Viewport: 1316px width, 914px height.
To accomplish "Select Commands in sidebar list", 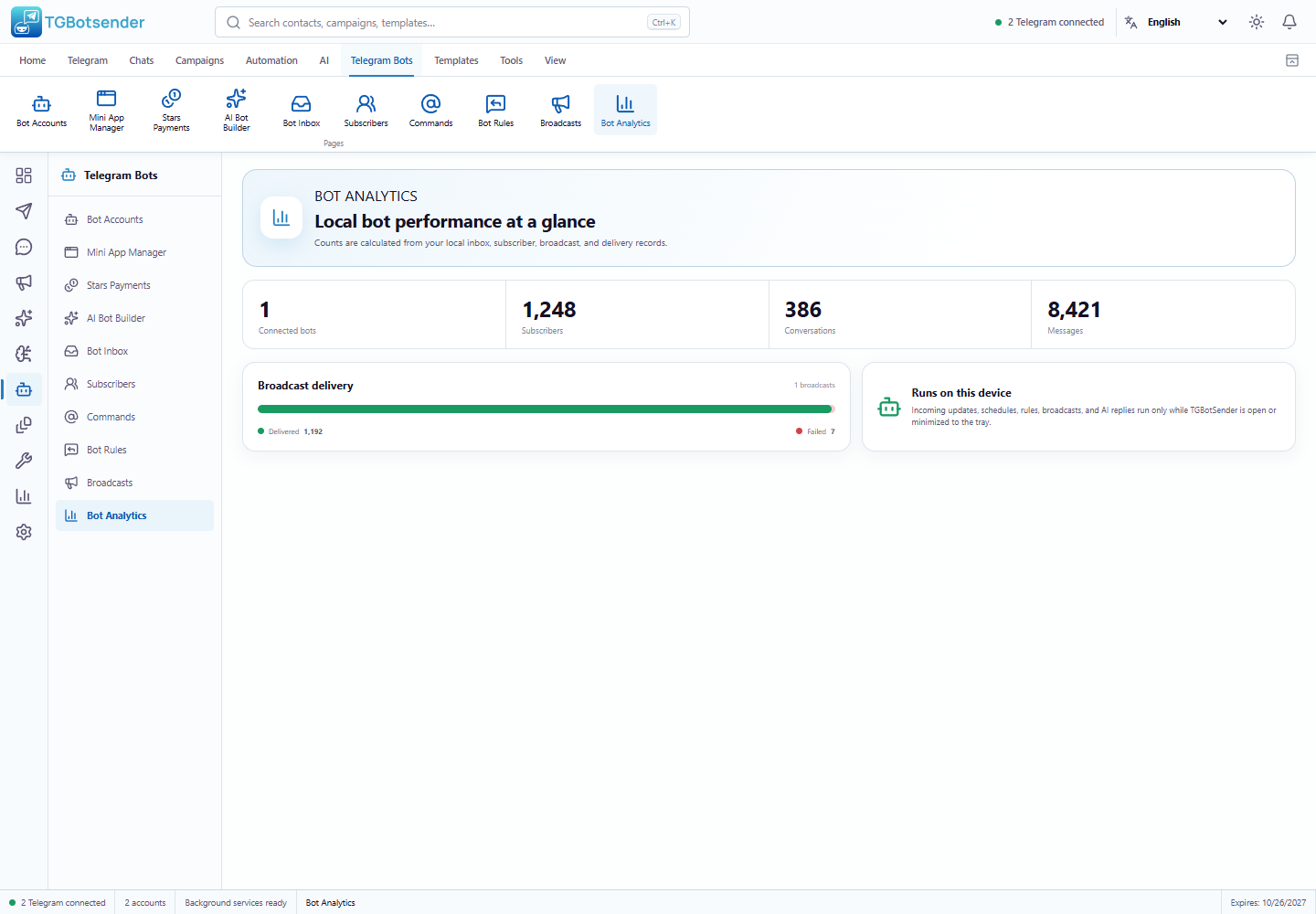I will tap(134, 417).
